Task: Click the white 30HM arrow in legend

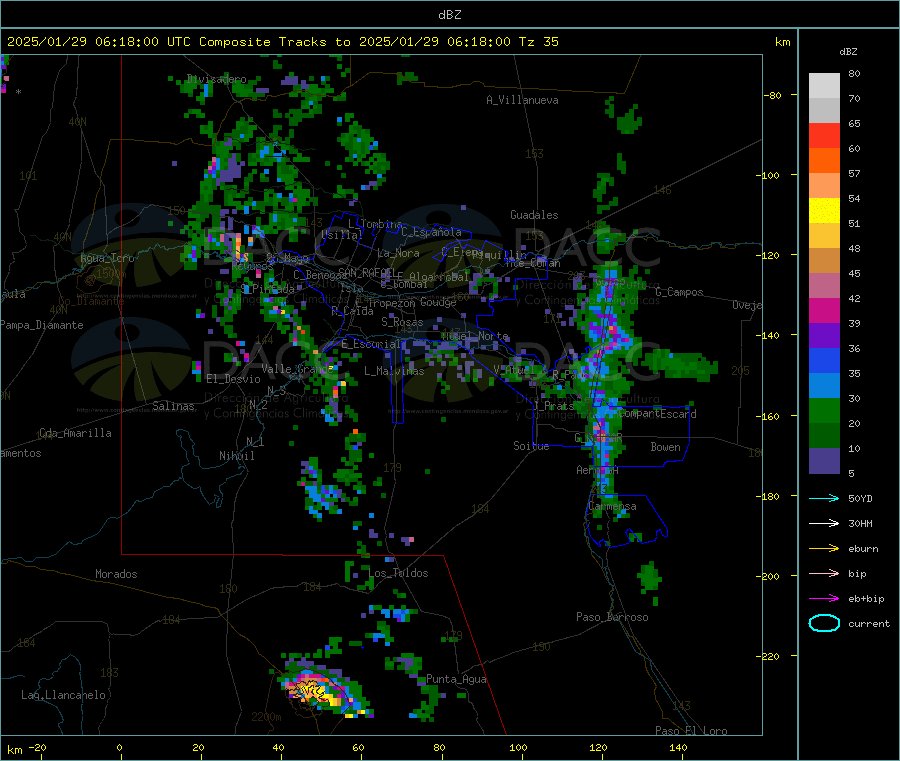Action: pos(824,523)
